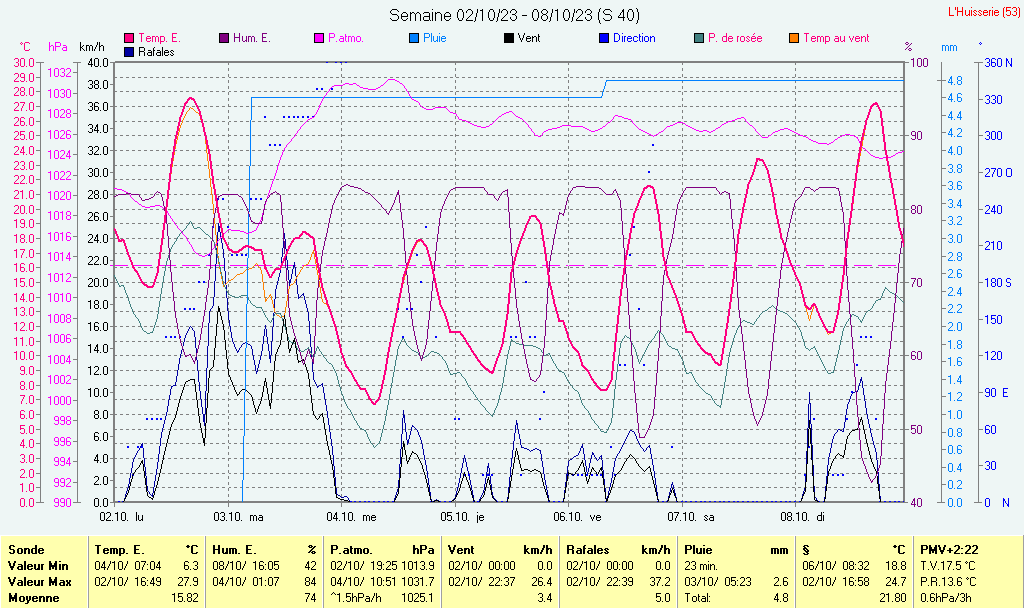Viewport: 1024px width, 608px height.
Task: Click the maximum temperature time "02/10/ 16:49"
Action: pos(128,582)
